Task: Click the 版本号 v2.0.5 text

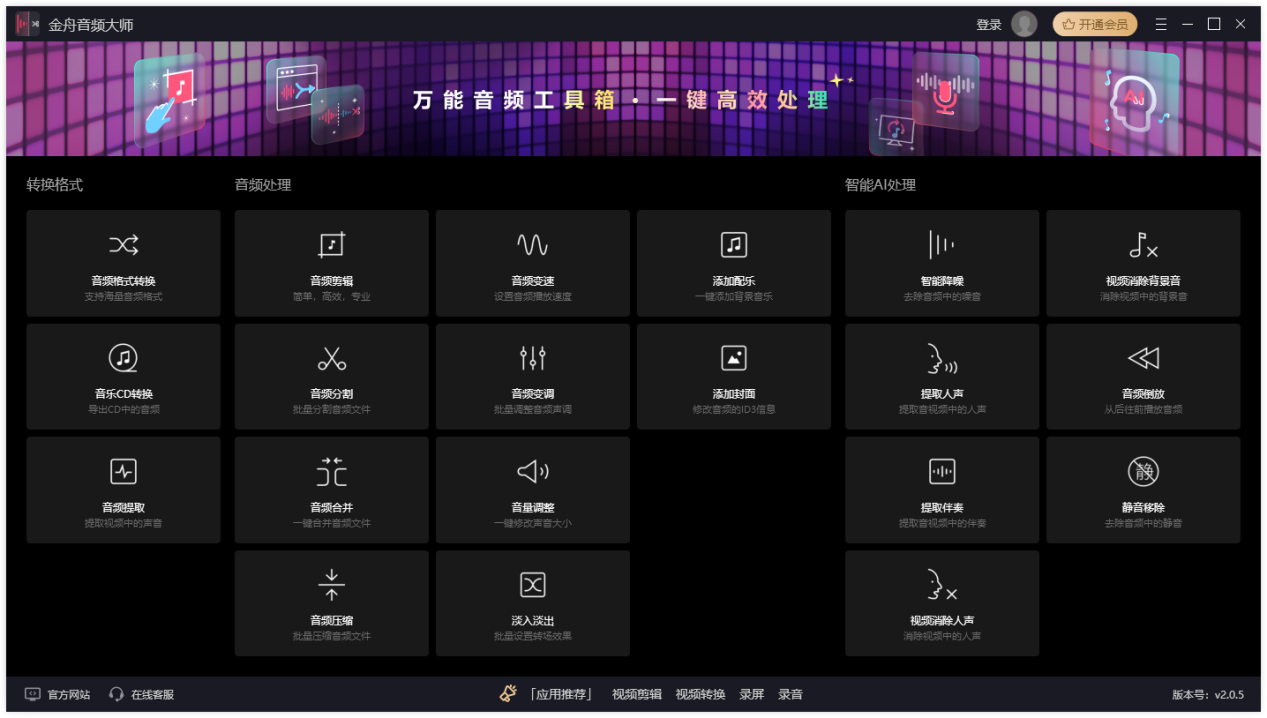Action: pos(1208,694)
